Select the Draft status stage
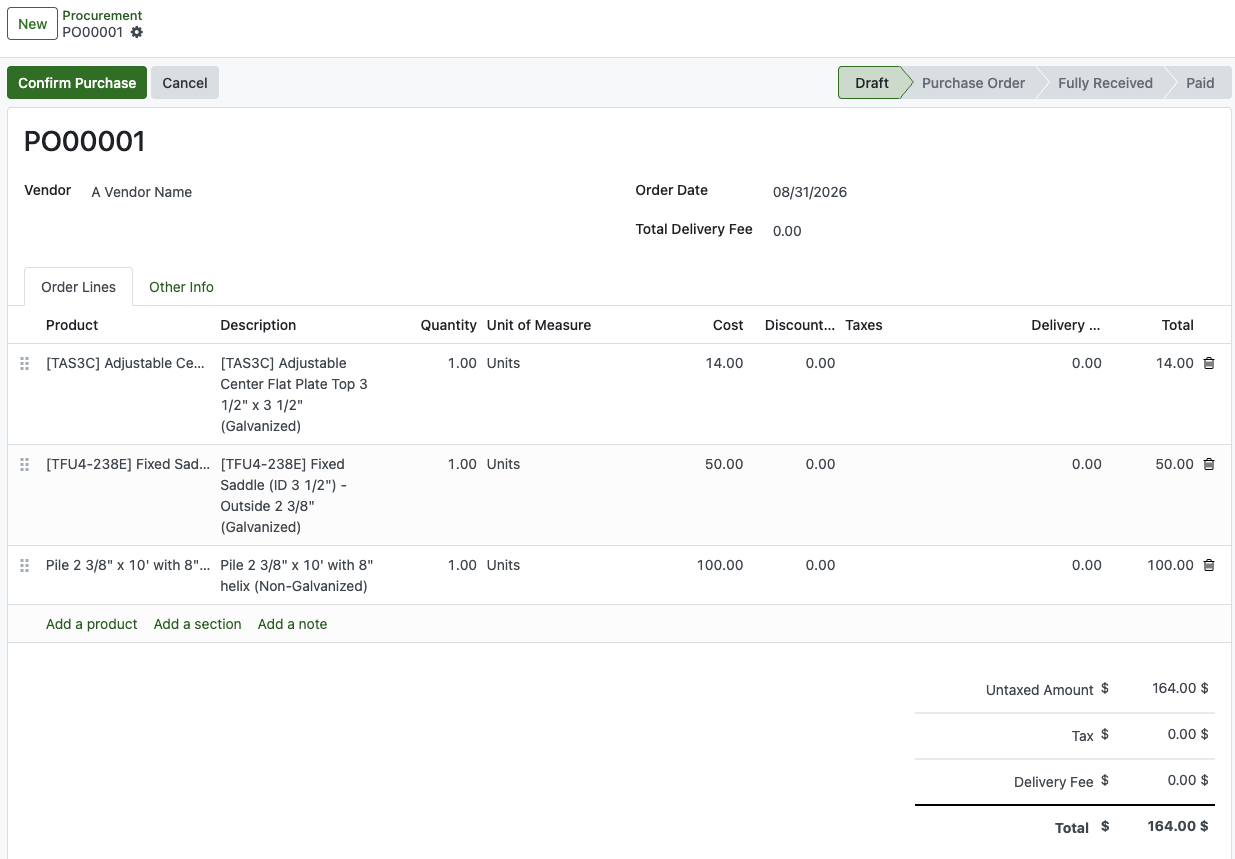 coord(871,83)
